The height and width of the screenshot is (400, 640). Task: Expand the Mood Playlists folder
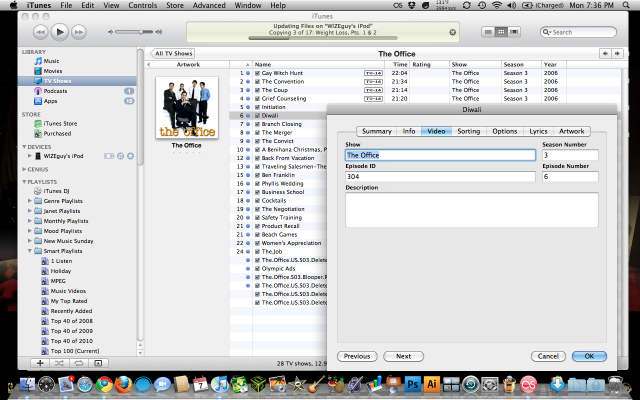(29, 231)
